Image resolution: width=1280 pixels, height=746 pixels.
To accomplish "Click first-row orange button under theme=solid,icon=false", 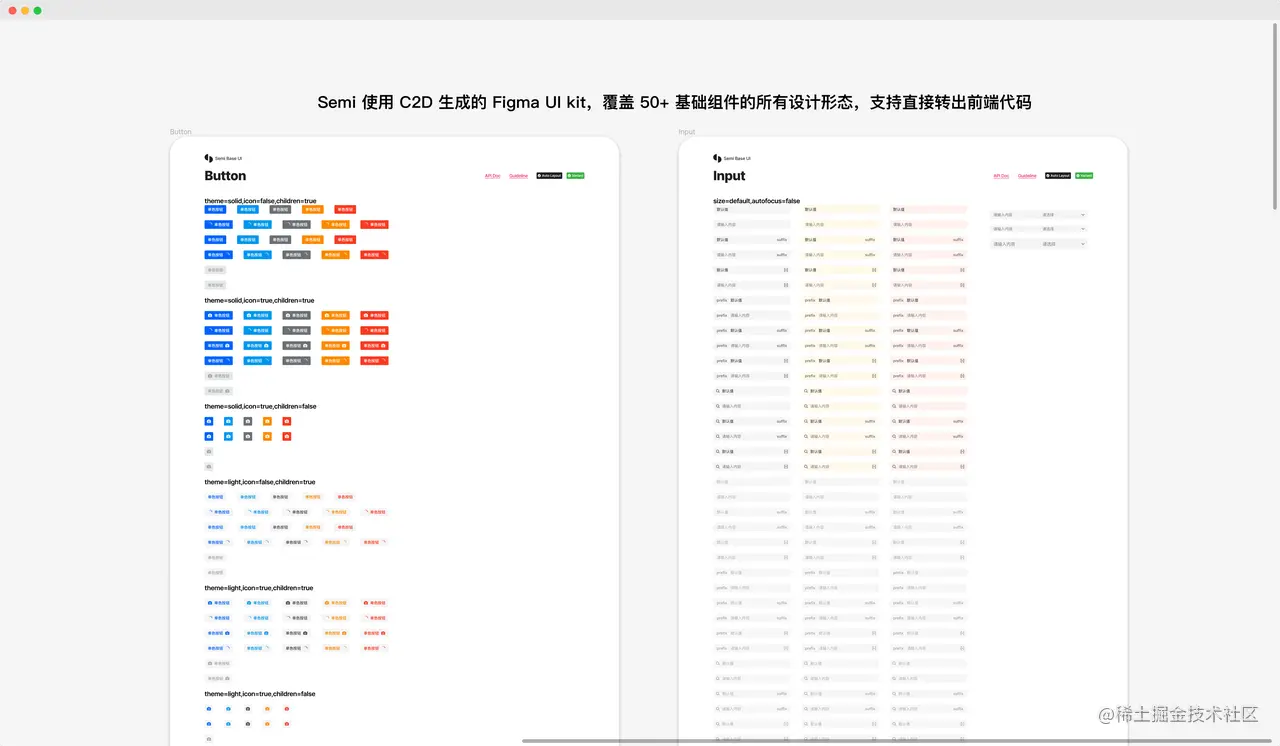I will [313, 209].
